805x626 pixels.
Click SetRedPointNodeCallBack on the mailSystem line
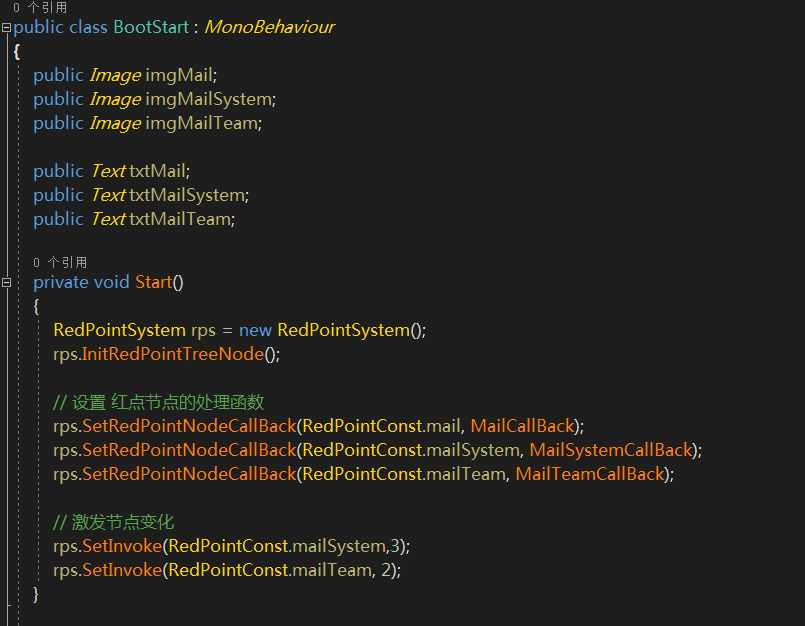tap(189, 450)
